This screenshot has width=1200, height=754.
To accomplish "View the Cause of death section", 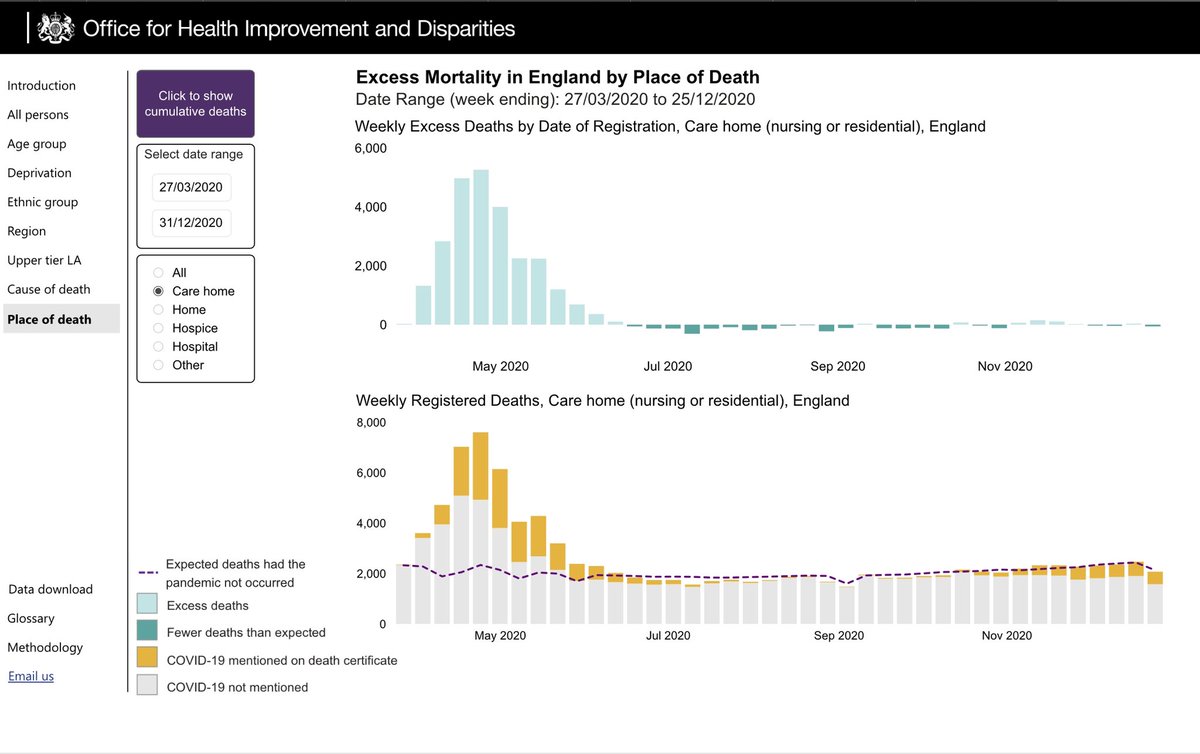I will point(48,289).
